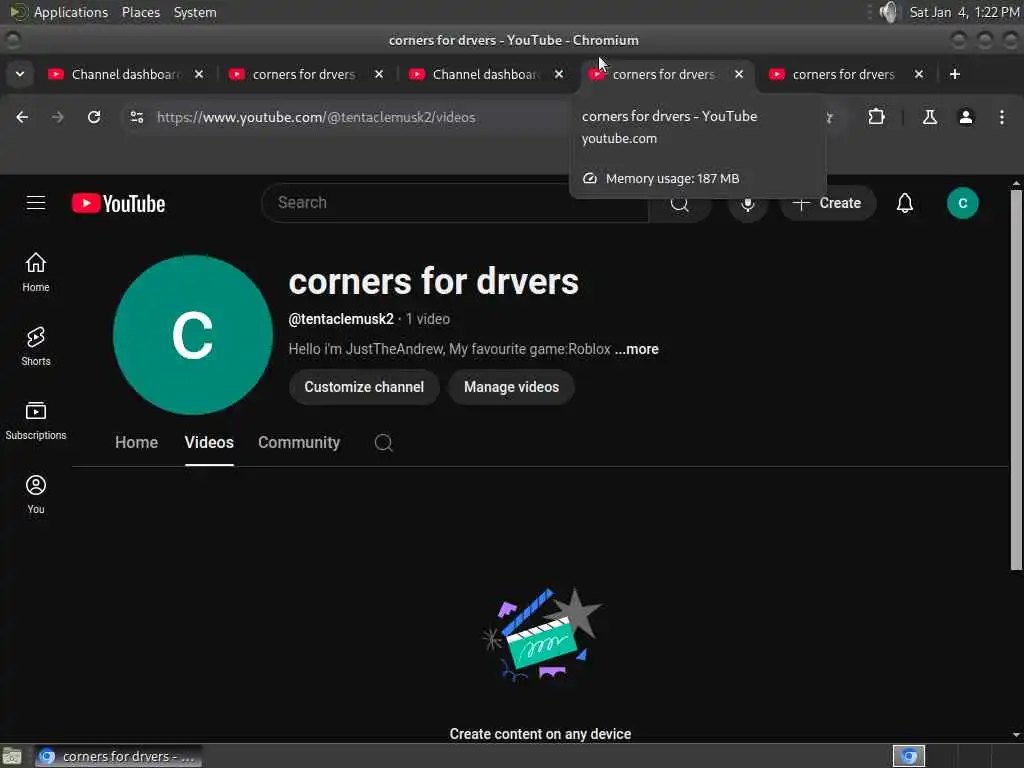Open the channel Home tab
The width and height of the screenshot is (1024, 768).
click(x=136, y=443)
